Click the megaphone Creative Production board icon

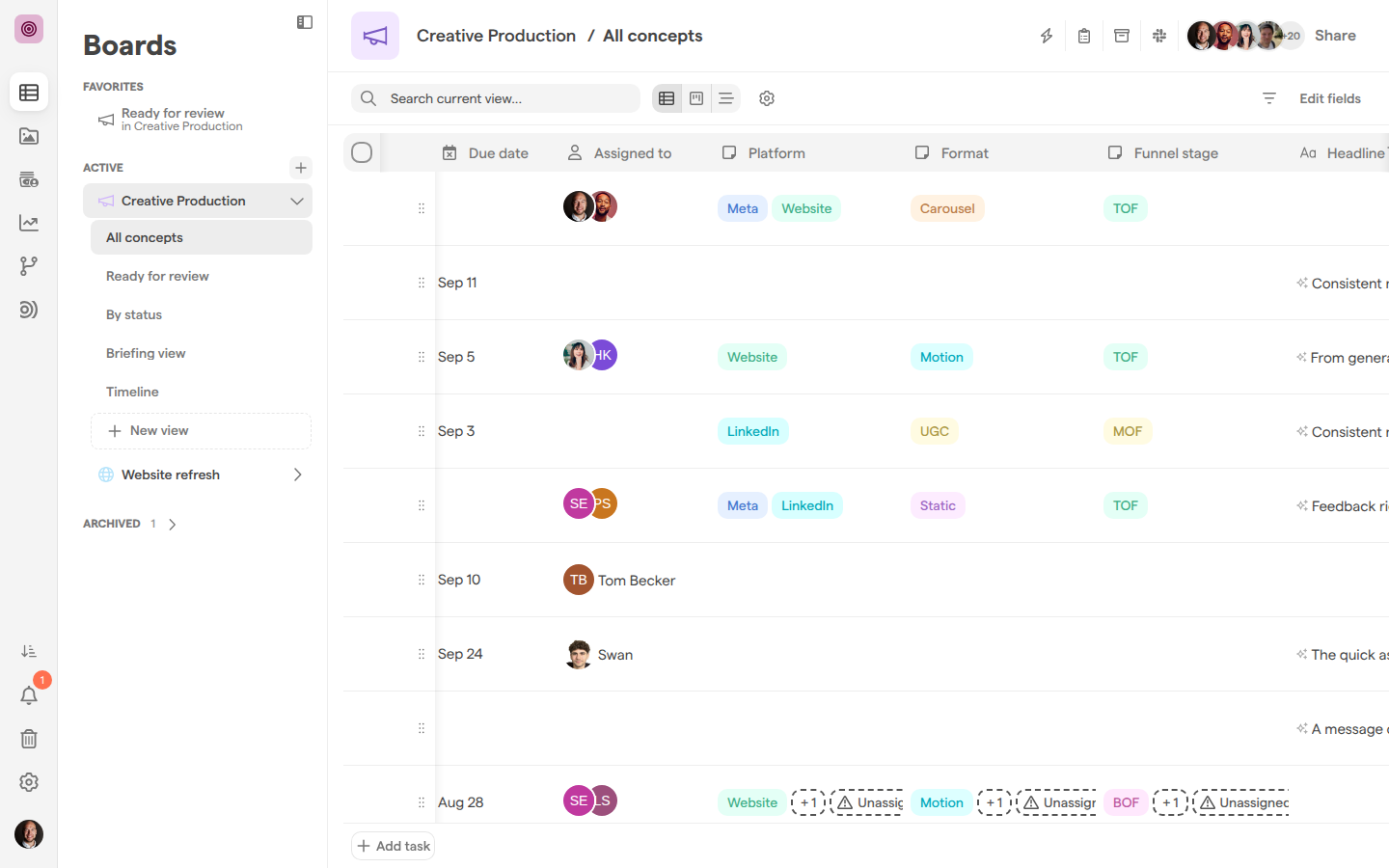pos(375,36)
